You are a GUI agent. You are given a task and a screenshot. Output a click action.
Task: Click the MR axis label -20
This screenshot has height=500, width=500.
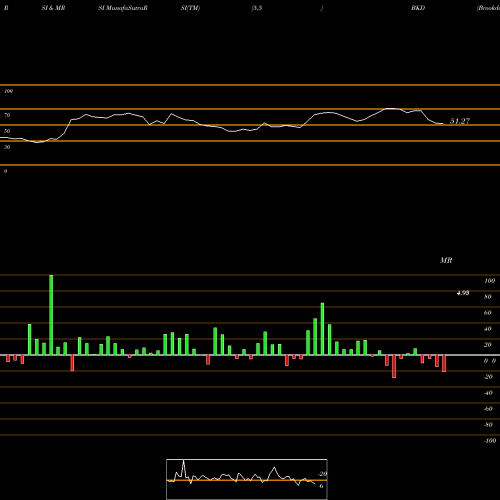click(488, 377)
